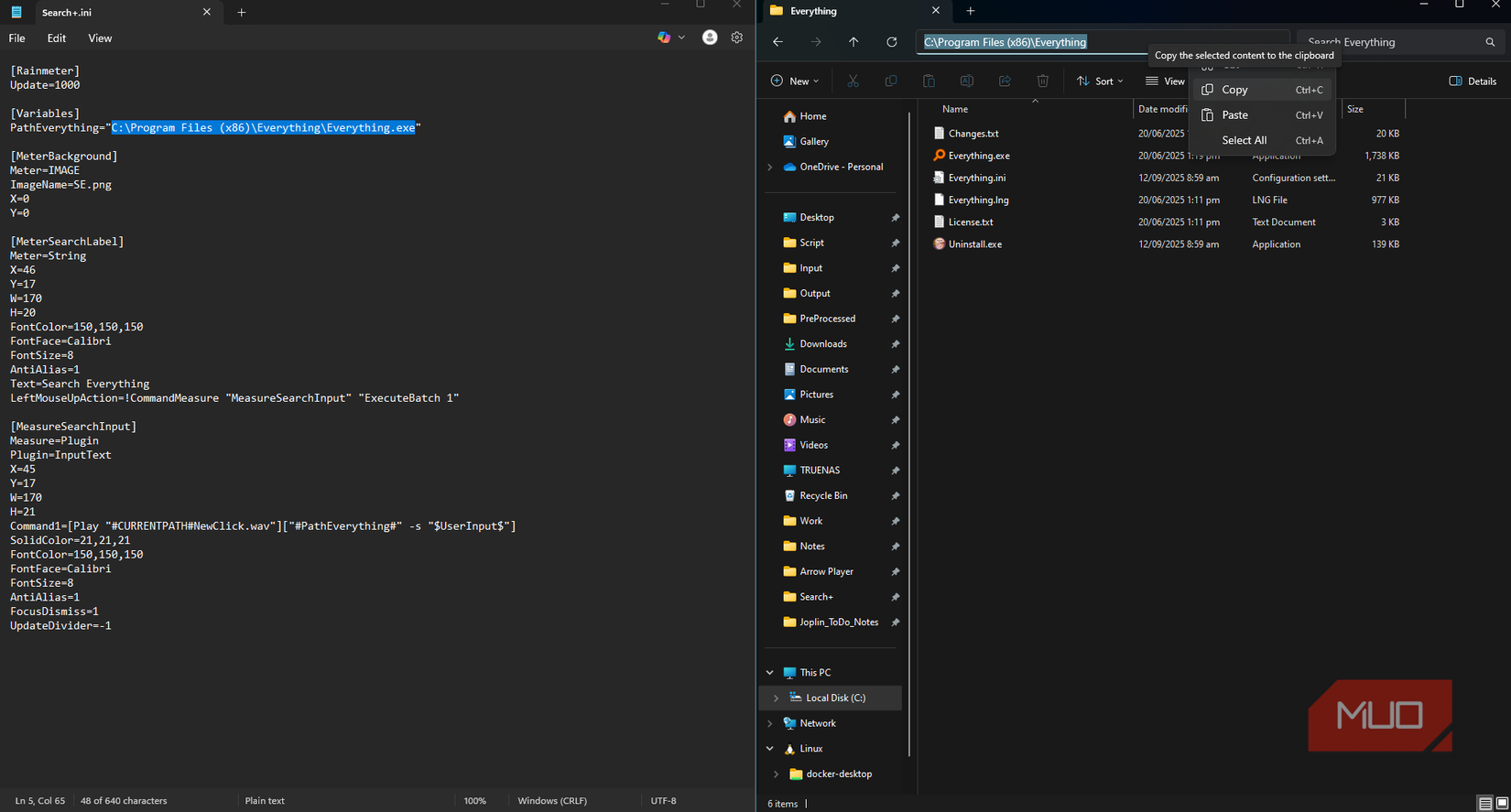Expand the OneDrive - Personal tree node
The image size is (1511, 812).
[770, 168]
